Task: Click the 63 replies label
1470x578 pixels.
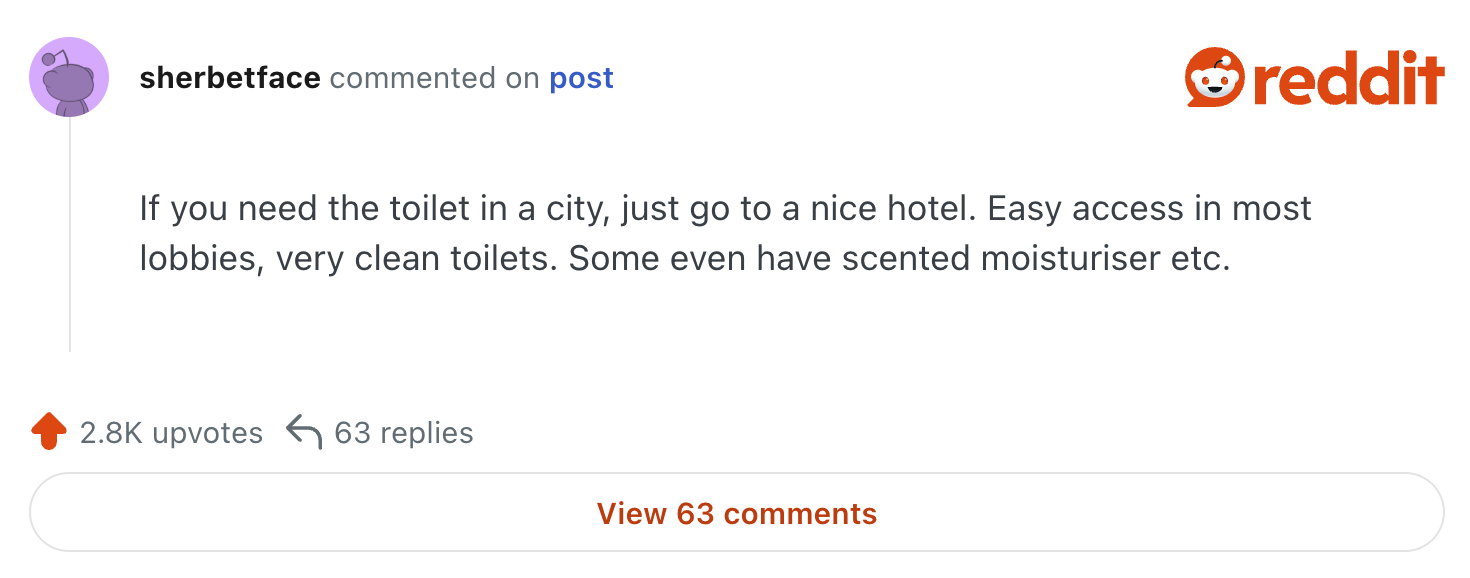Action: point(403,432)
